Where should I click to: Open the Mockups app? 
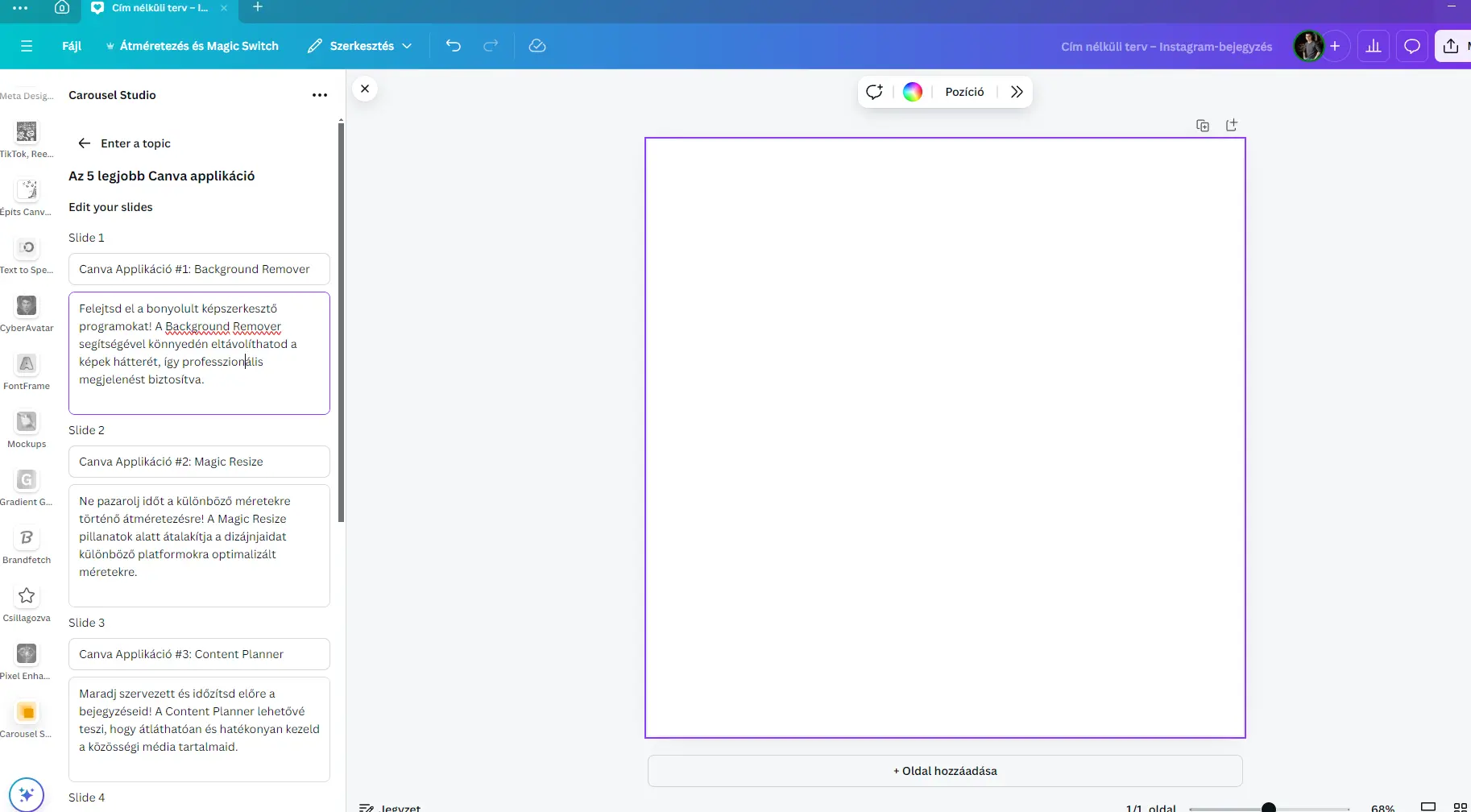coord(27,429)
